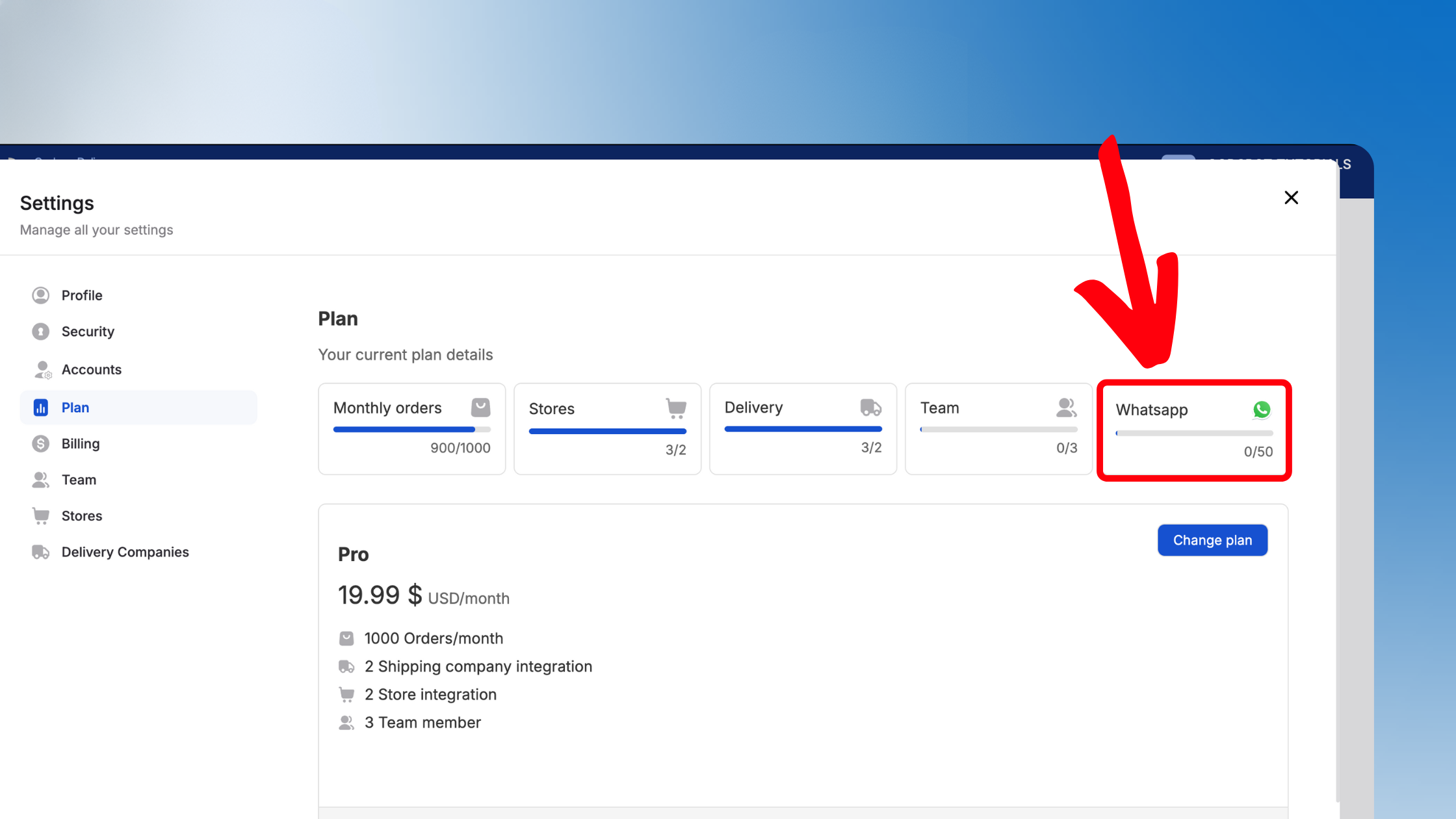1456x819 pixels.
Task: Close the Settings dialog with X
Action: 1291,198
